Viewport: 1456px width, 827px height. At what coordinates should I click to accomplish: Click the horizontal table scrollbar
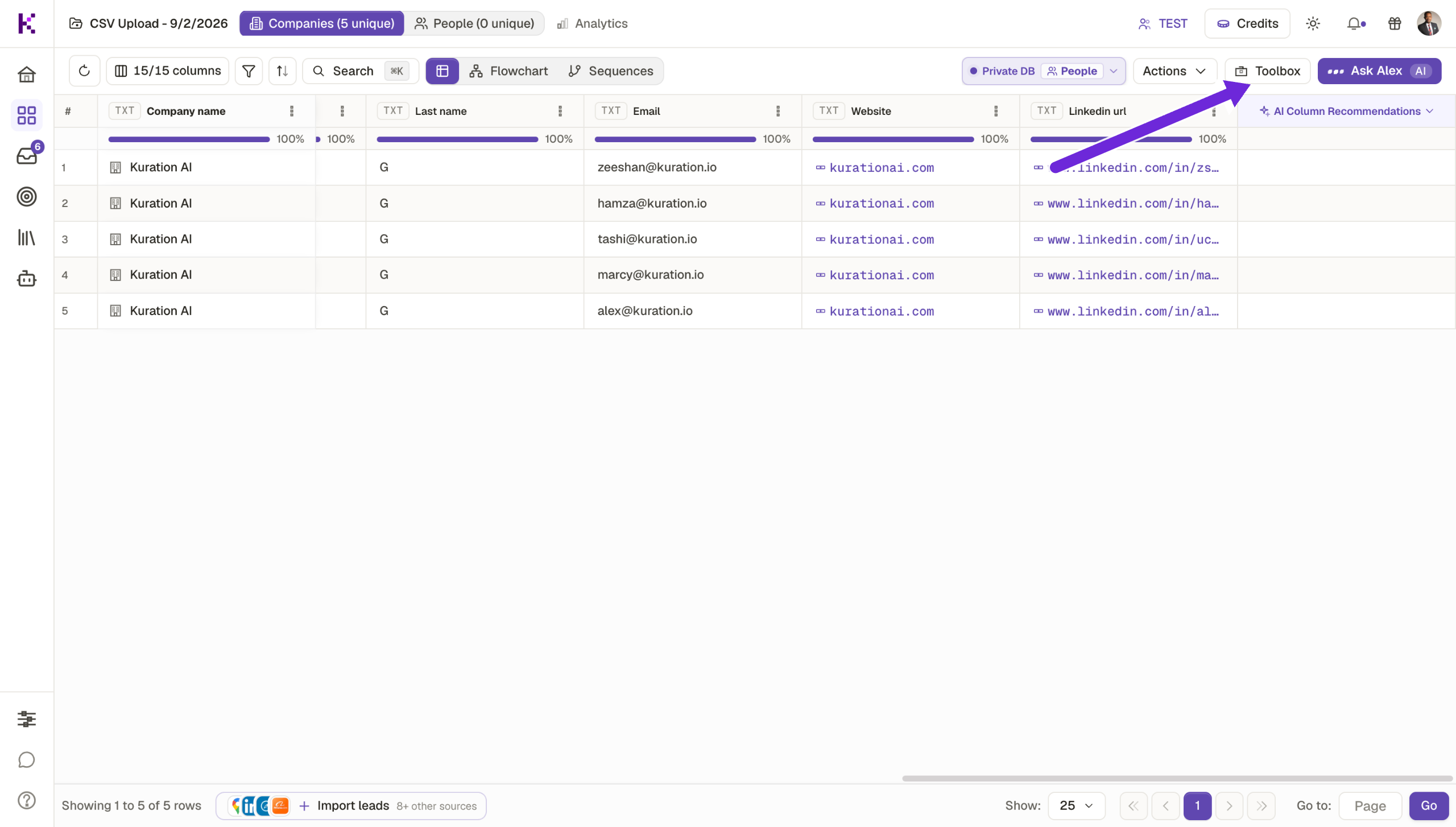[x=1177, y=778]
